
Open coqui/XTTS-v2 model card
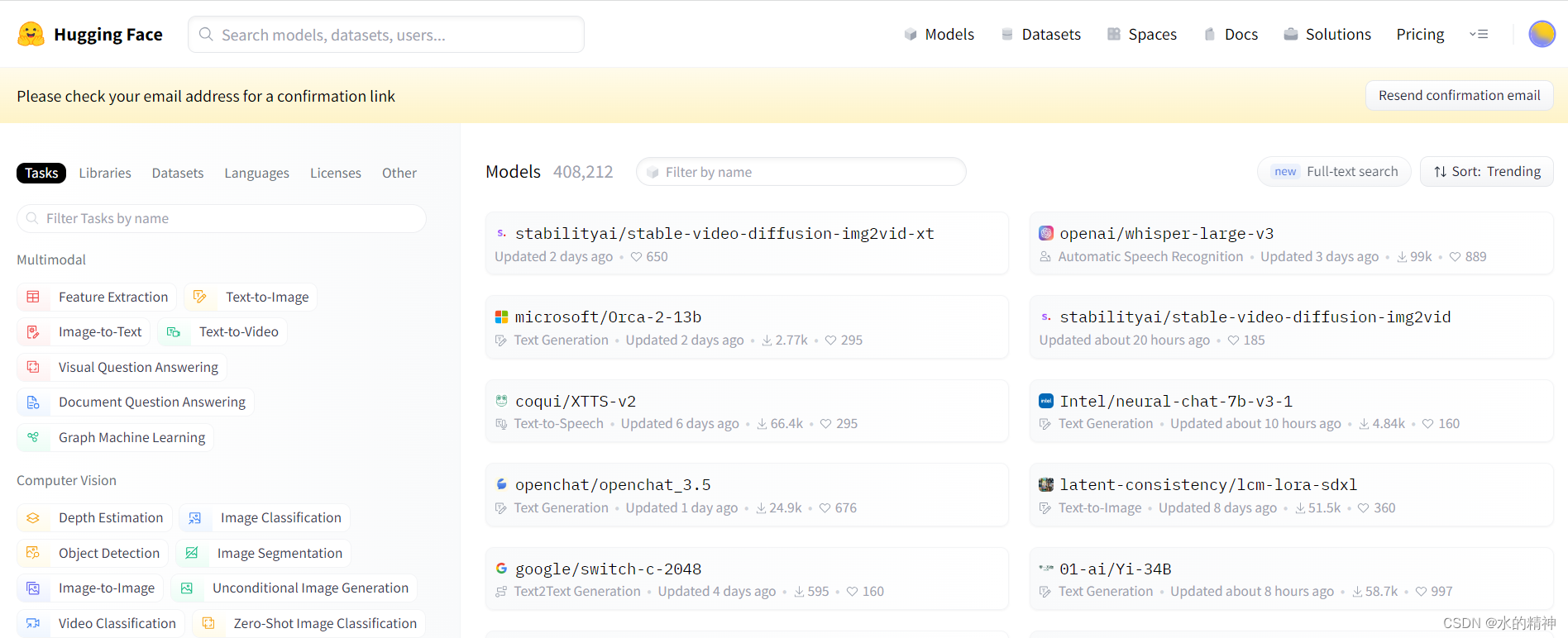[x=747, y=411]
